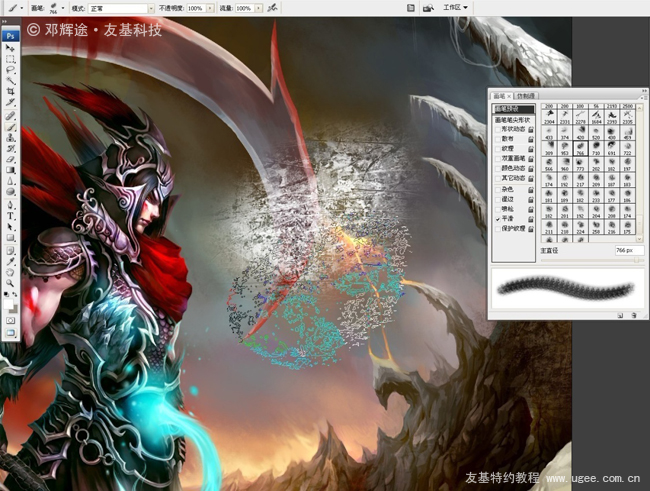Open the palette toggle icon in options bar
This screenshot has height=491, width=650.
point(410,7)
